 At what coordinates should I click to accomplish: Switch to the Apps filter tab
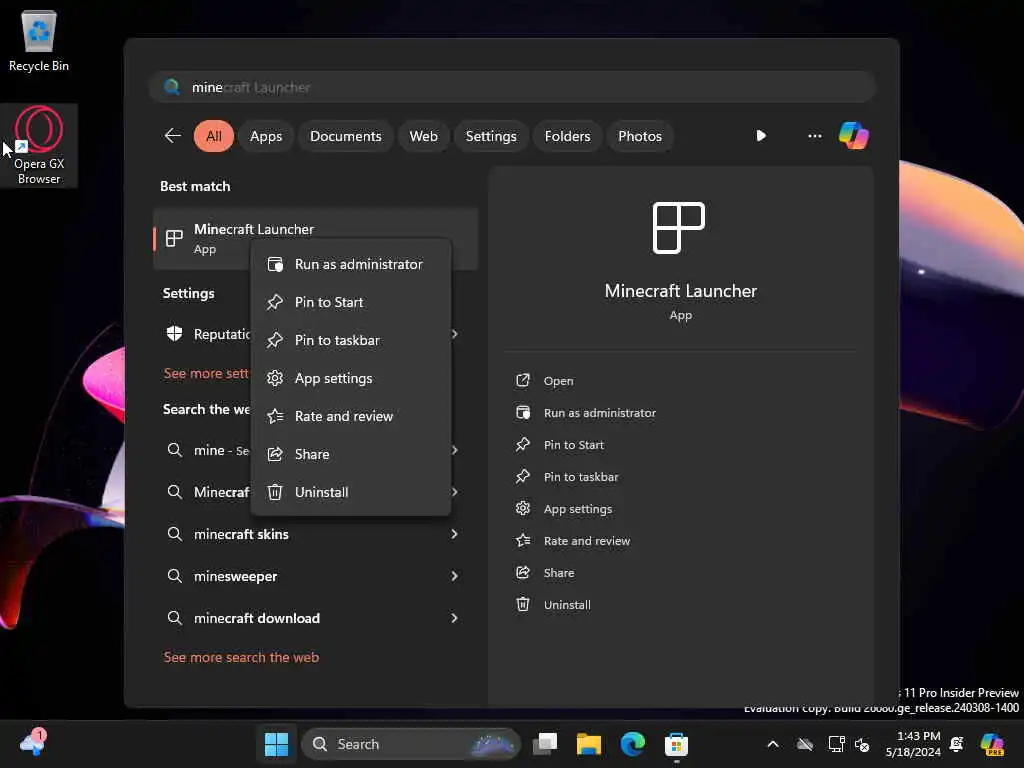[x=266, y=136]
